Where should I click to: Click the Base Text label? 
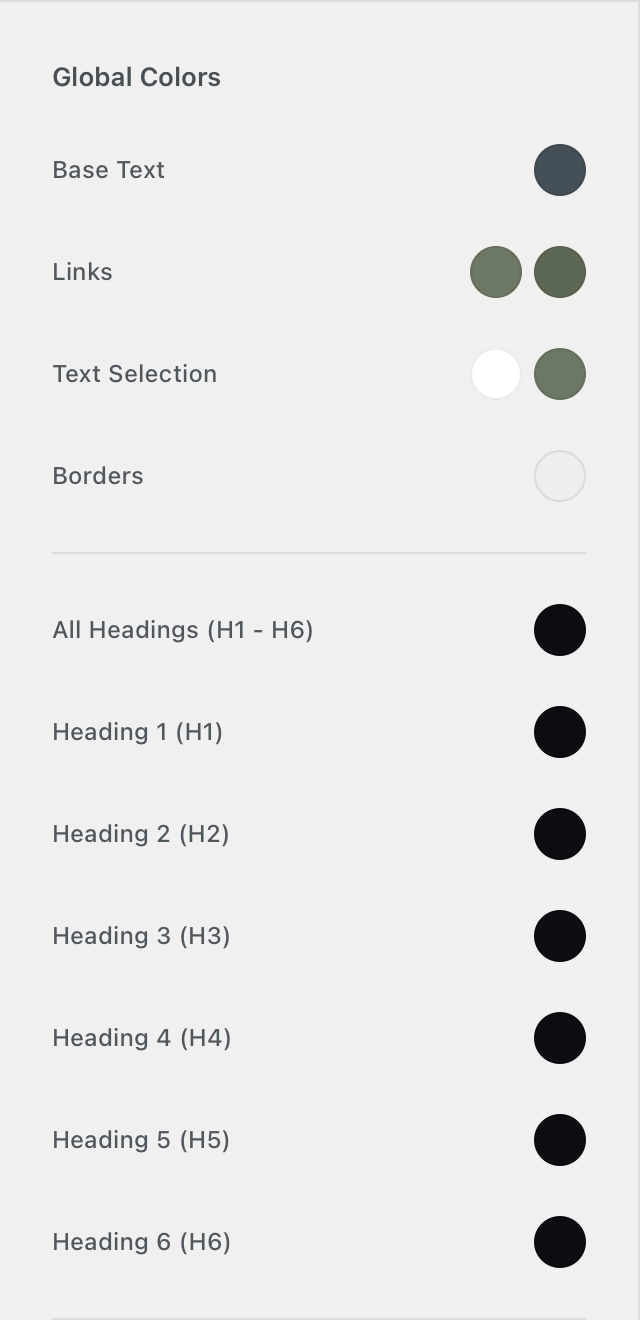point(108,170)
